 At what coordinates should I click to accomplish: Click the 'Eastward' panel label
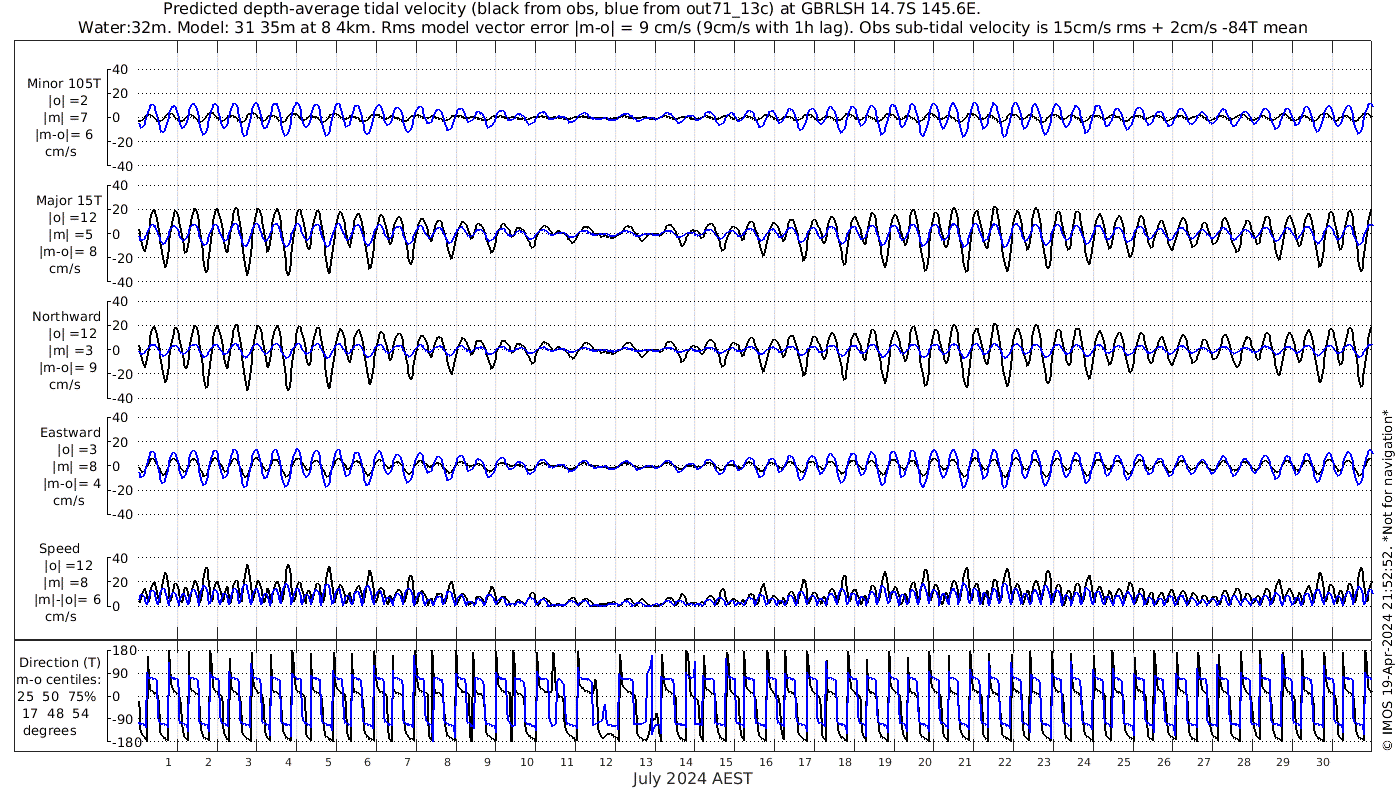70,433
